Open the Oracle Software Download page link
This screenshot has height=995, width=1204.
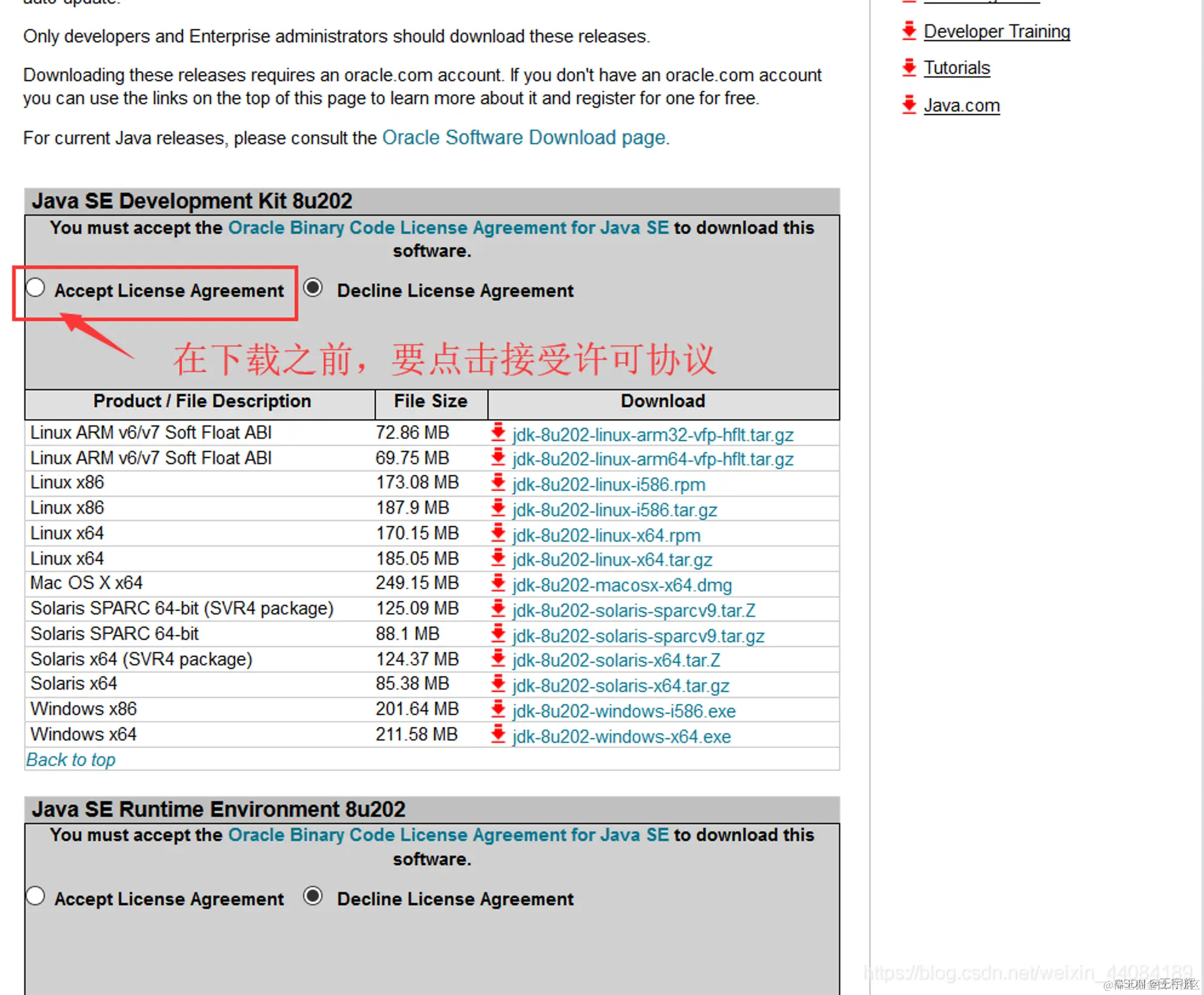(x=524, y=138)
